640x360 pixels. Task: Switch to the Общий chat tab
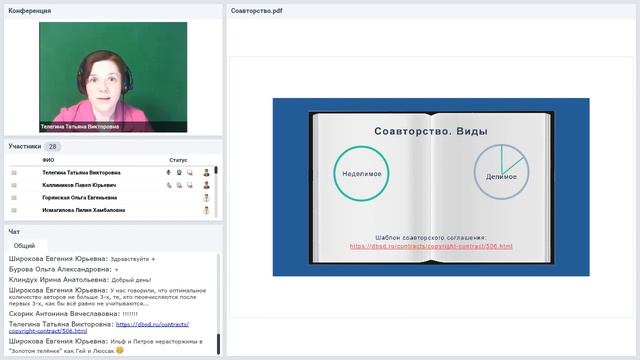click(x=24, y=246)
